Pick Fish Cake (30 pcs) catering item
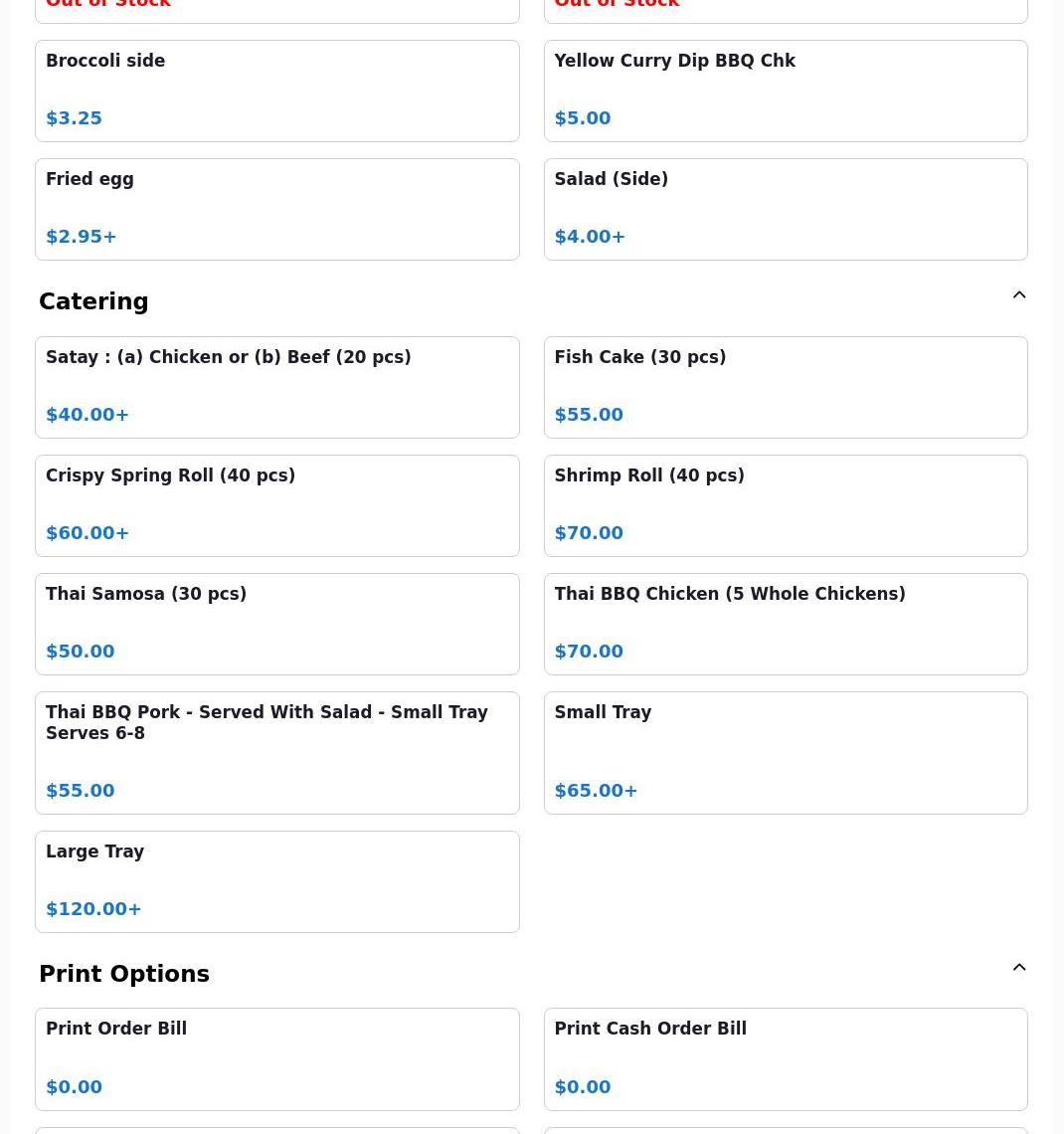The width and height of the screenshot is (1064, 1134). pos(786,388)
